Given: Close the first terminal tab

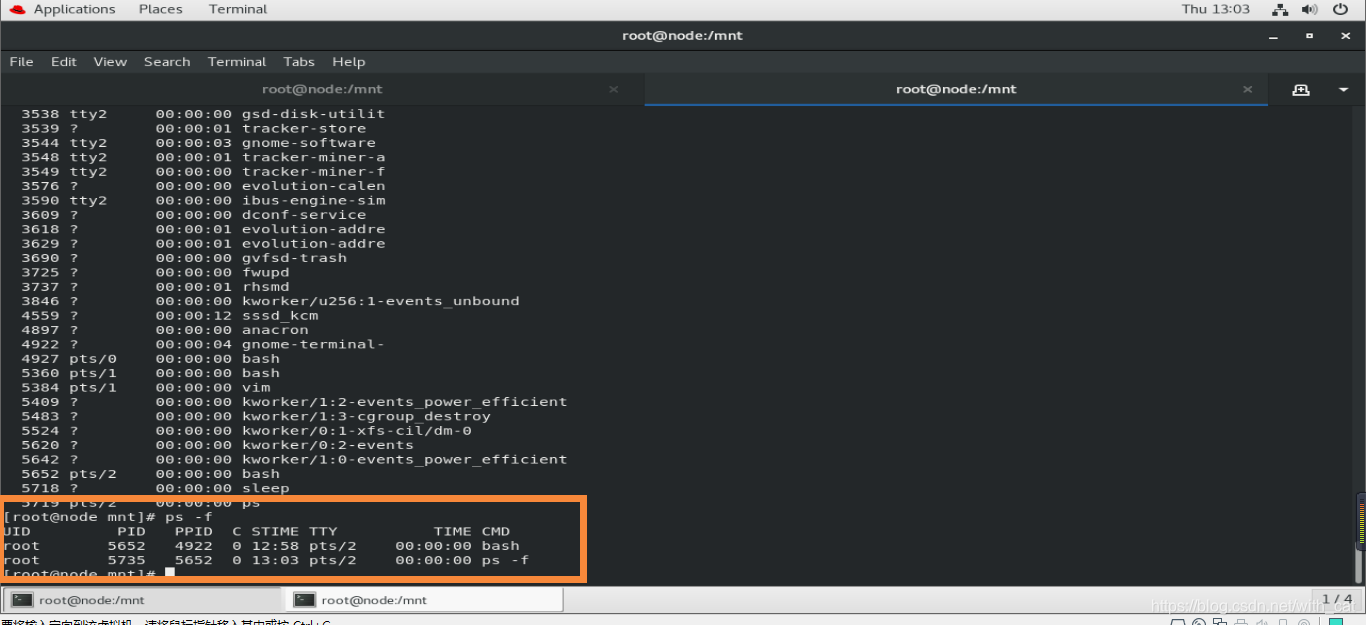Looking at the screenshot, I should click(x=613, y=89).
